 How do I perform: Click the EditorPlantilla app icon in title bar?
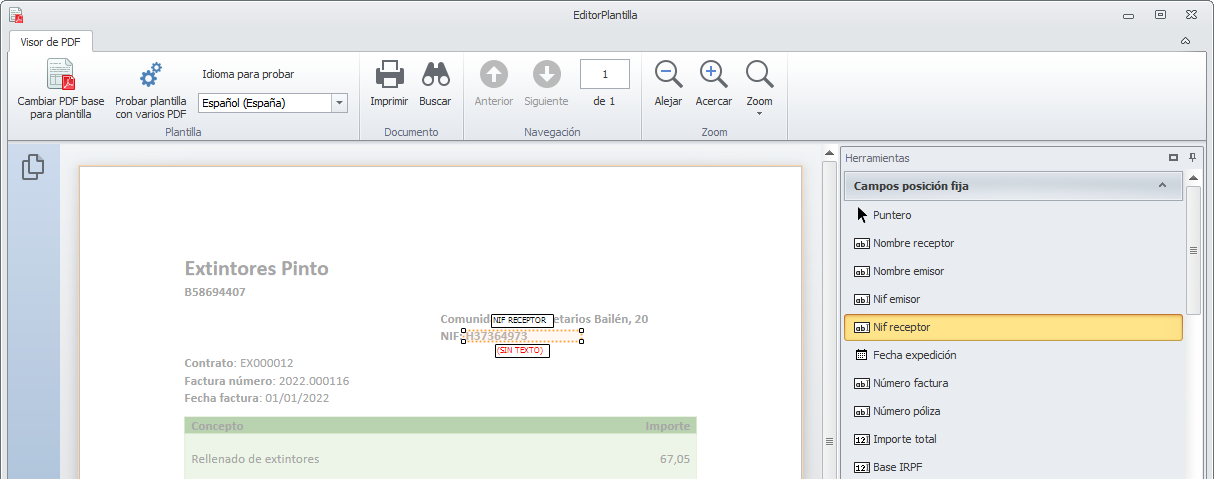16,15
